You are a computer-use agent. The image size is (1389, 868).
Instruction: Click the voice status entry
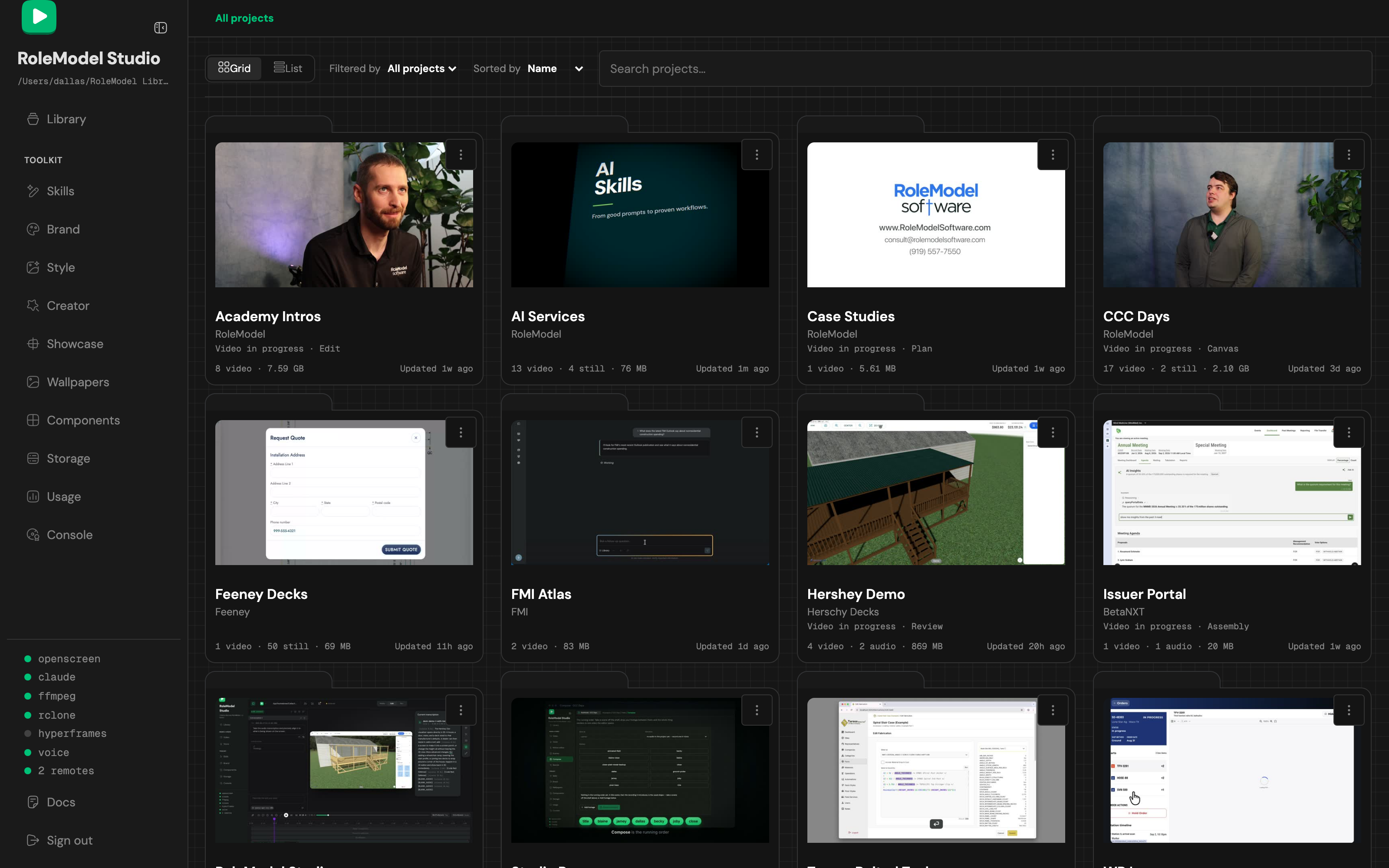coord(46,752)
